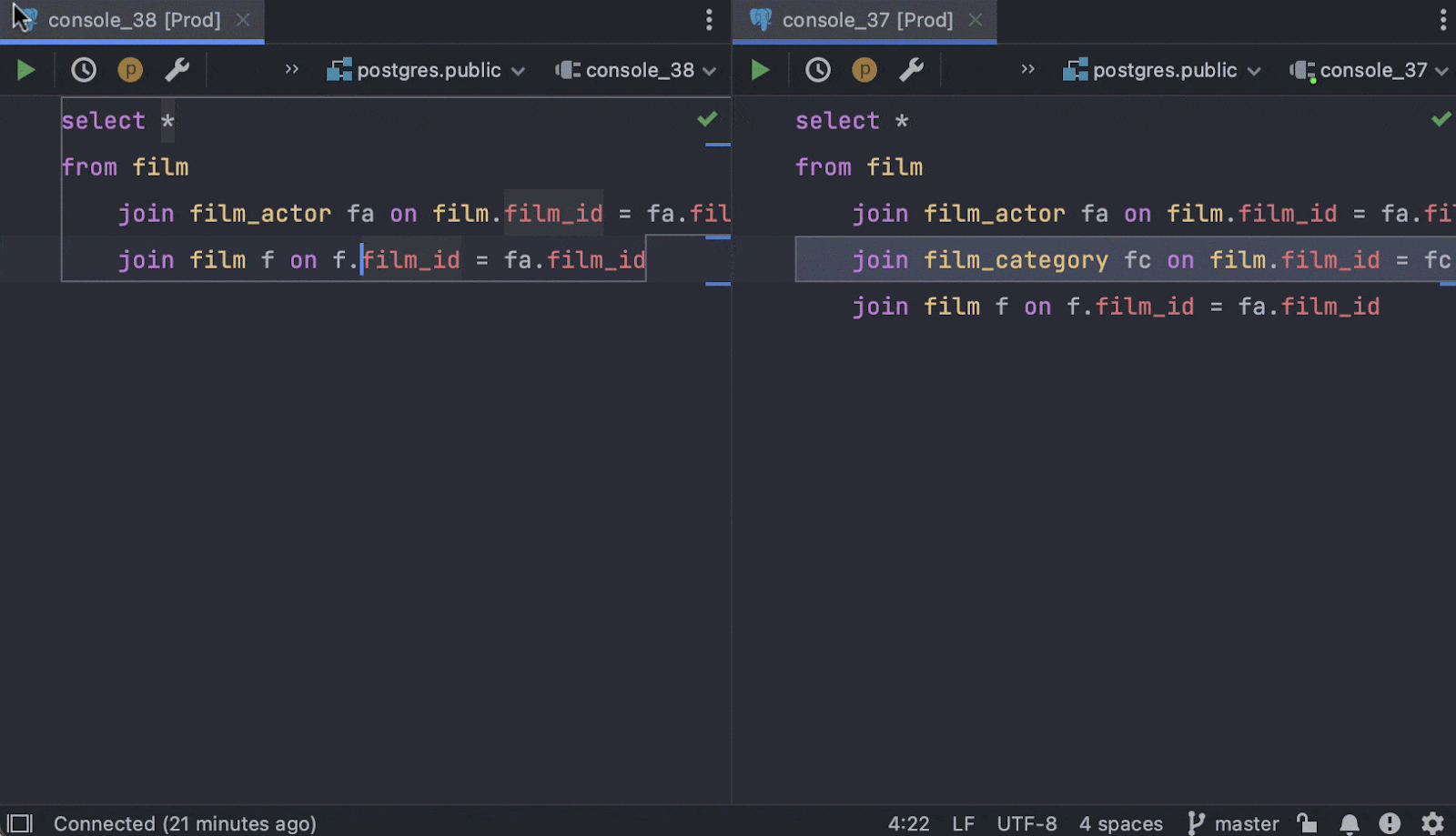Screen dimensions: 1456x836
Task: Run the query in console_38
Action: pos(25,70)
